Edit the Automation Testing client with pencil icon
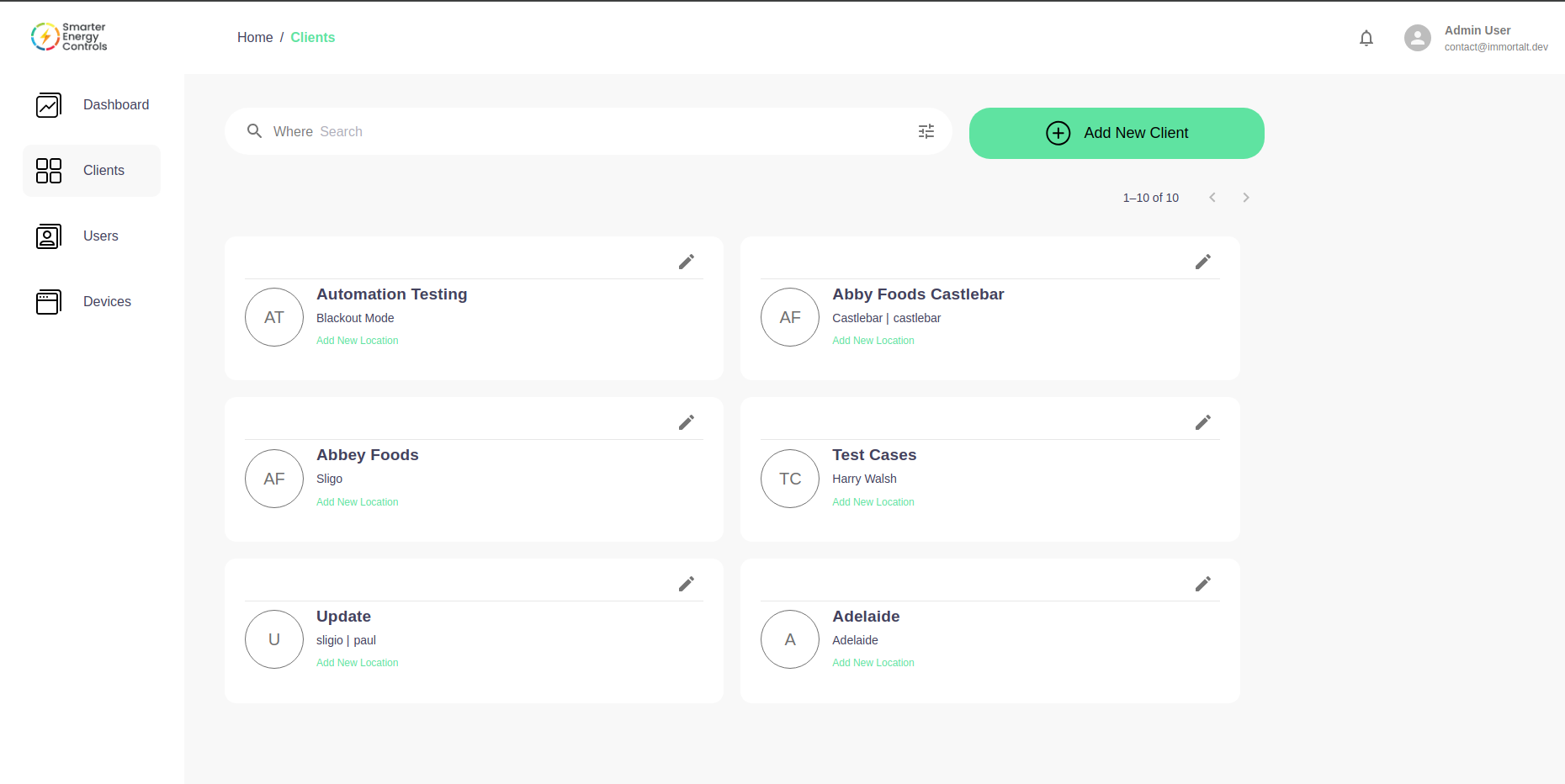This screenshot has width=1565, height=784. pyautogui.click(x=687, y=262)
